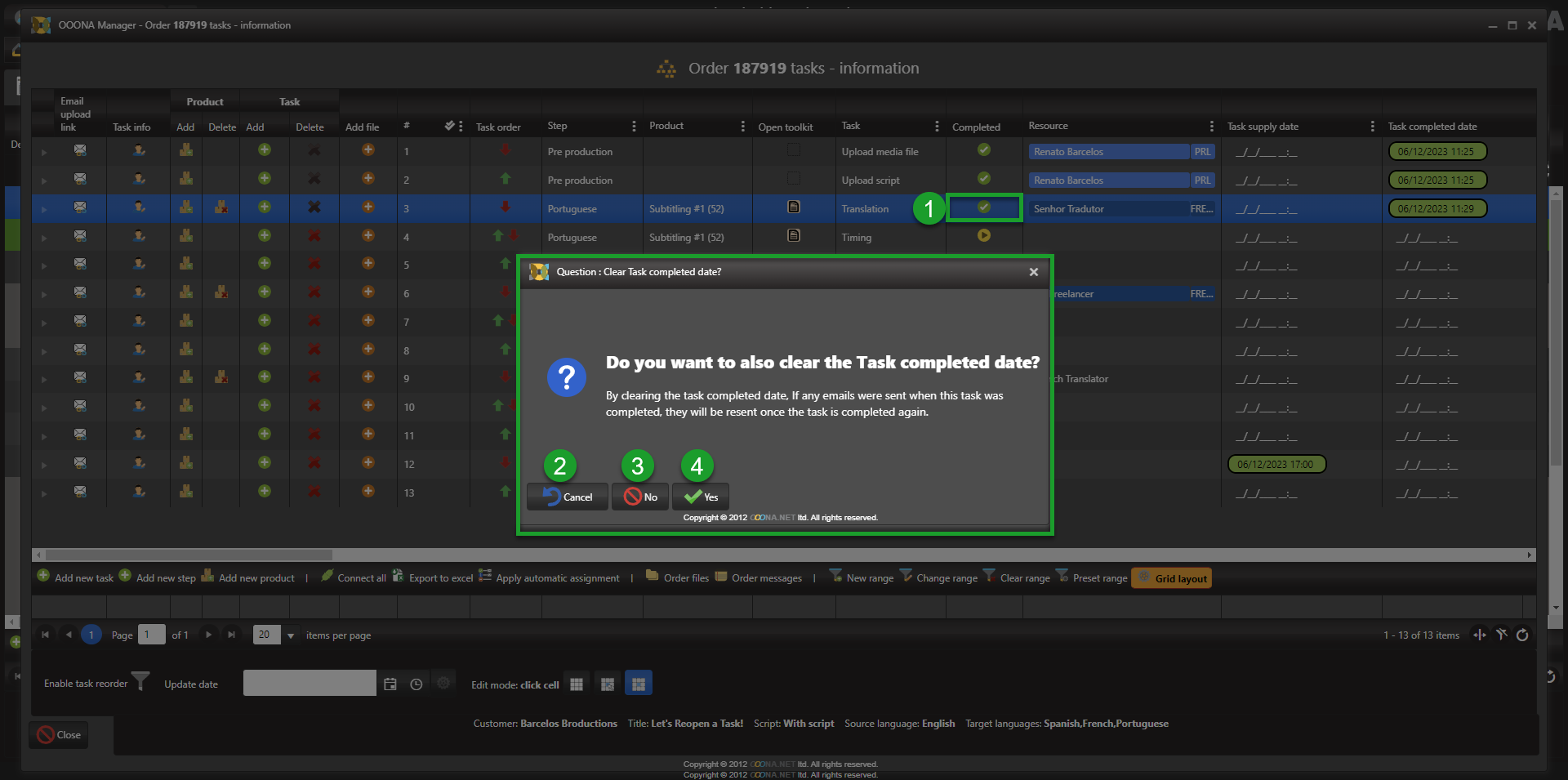
Task: Open task info for row 2
Action: click(139, 179)
